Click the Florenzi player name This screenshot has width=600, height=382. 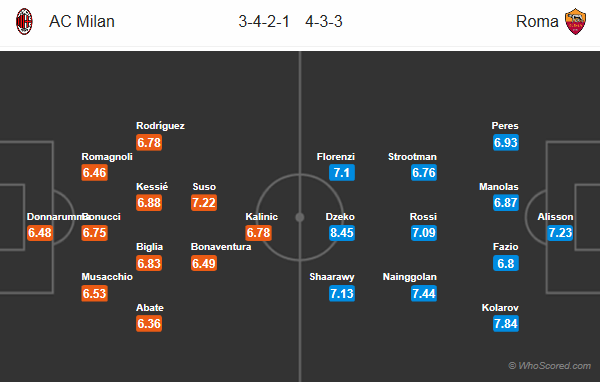336,157
